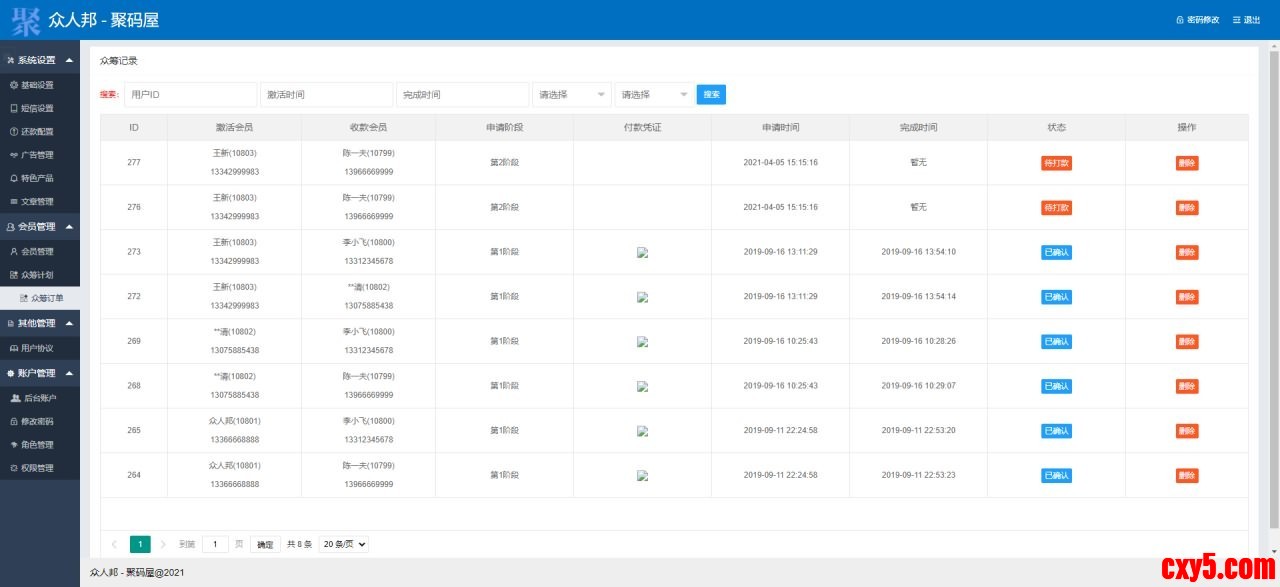The image size is (1280, 587).
Task: Click the 短信设置 phone icon
Action: [x=14, y=108]
